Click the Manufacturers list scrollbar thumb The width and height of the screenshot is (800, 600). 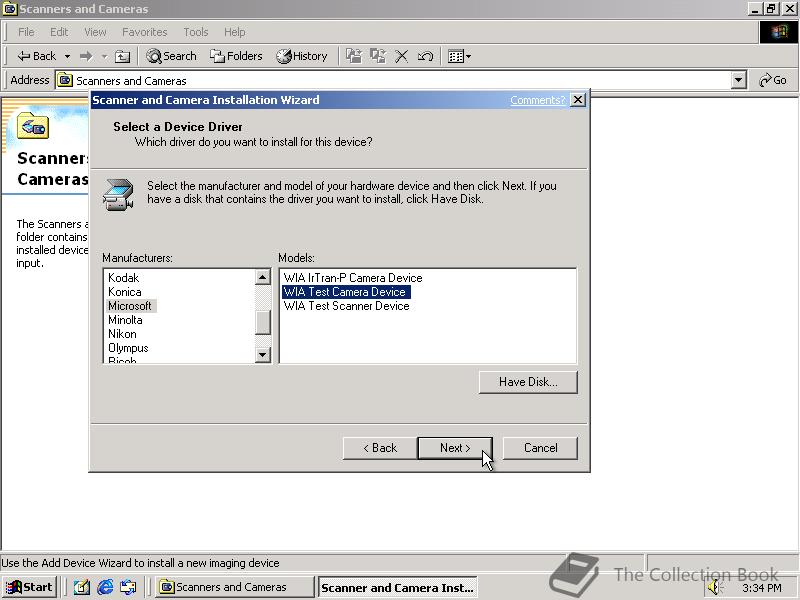point(262,322)
